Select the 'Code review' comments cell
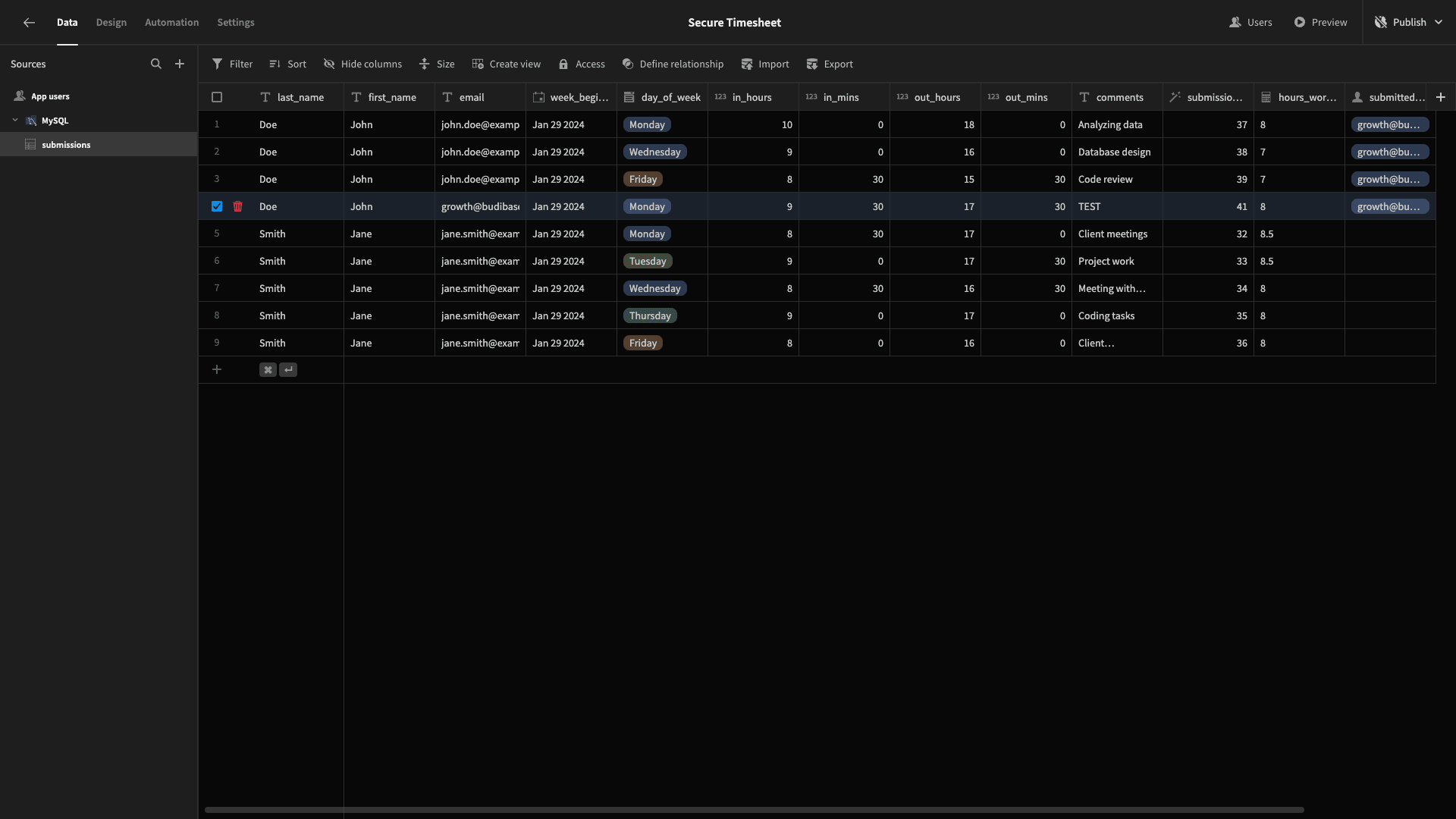The width and height of the screenshot is (1456, 819). tap(1117, 179)
